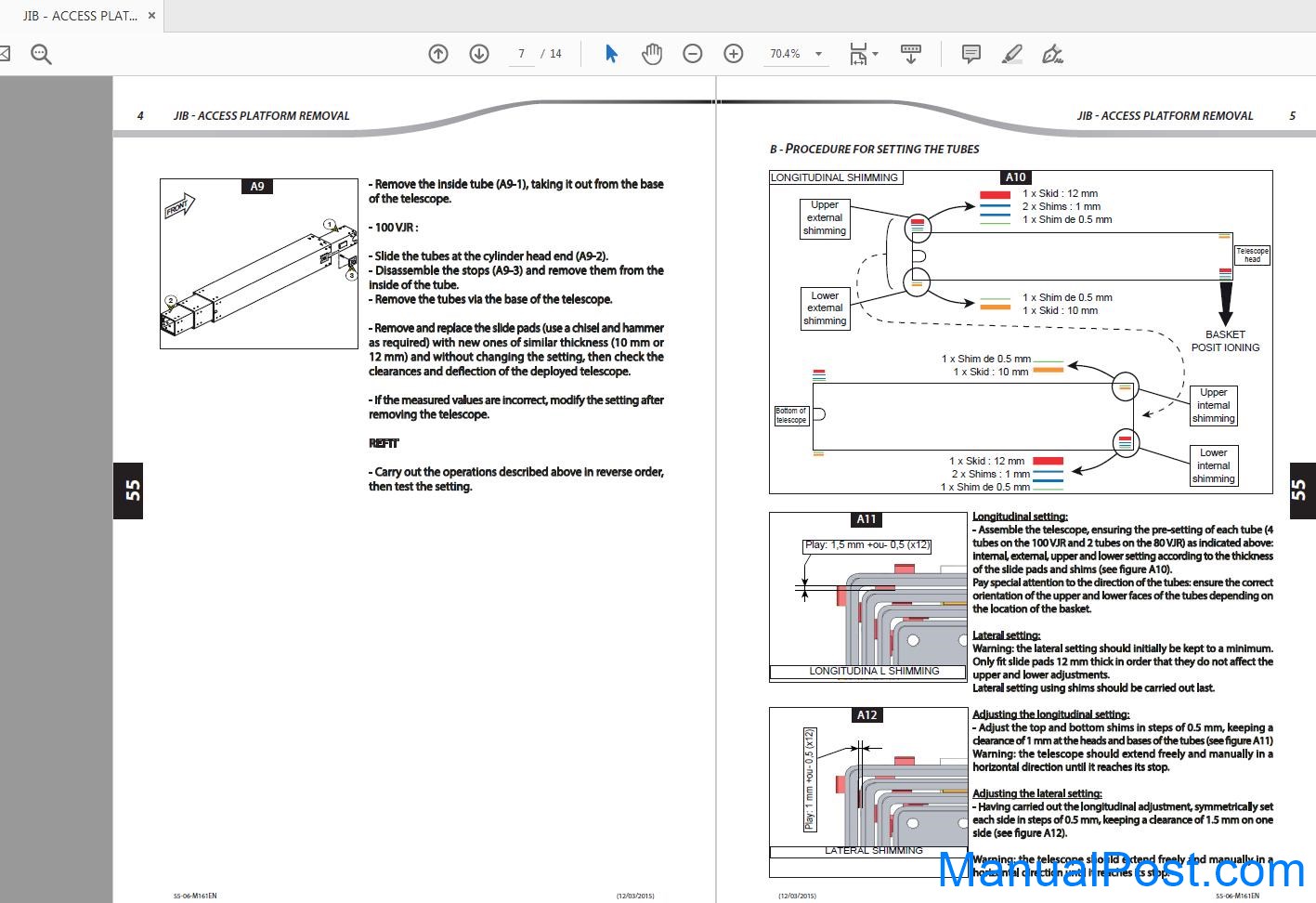Click the 'LATERAL SHIMMING' caption
Image resolution: width=1316 pixels, height=903 pixels.
[x=874, y=851]
